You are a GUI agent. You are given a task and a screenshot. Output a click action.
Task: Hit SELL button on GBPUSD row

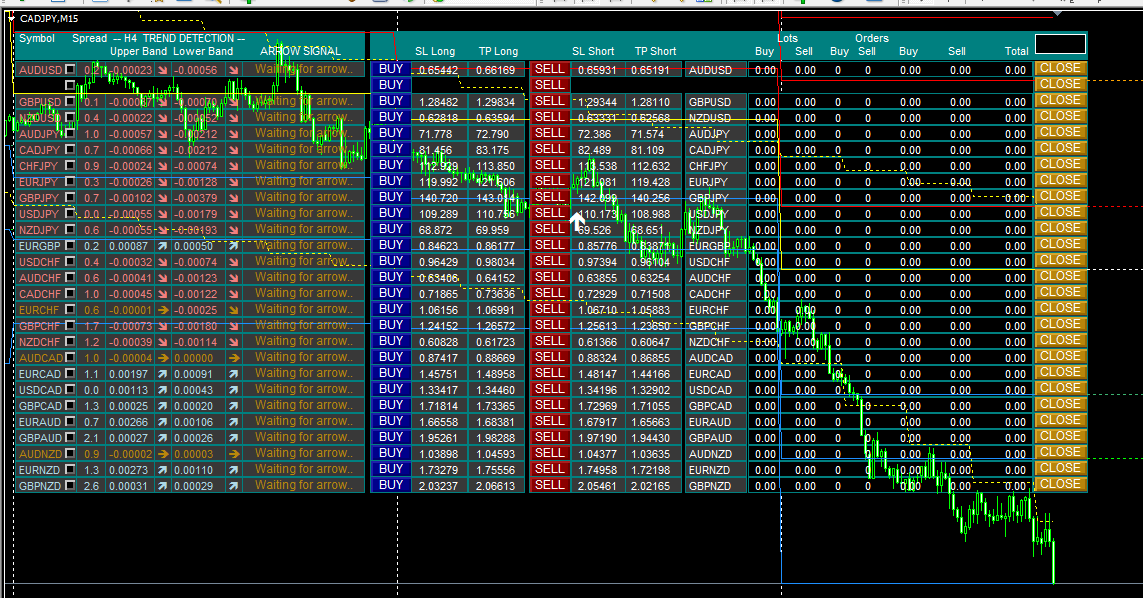coord(550,101)
